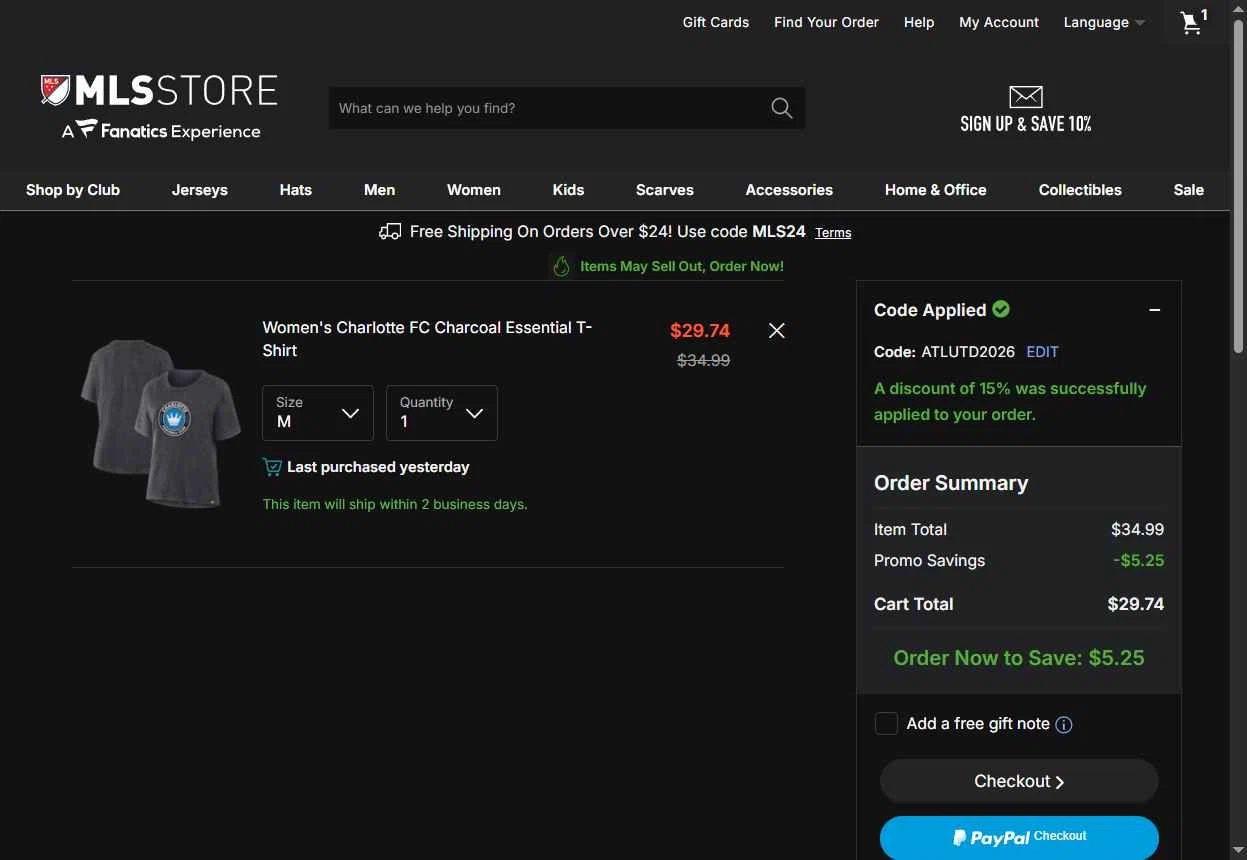Viewport: 1247px width, 860px height.
Task: Click the 15% discount applied message
Action: [x=1010, y=402]
